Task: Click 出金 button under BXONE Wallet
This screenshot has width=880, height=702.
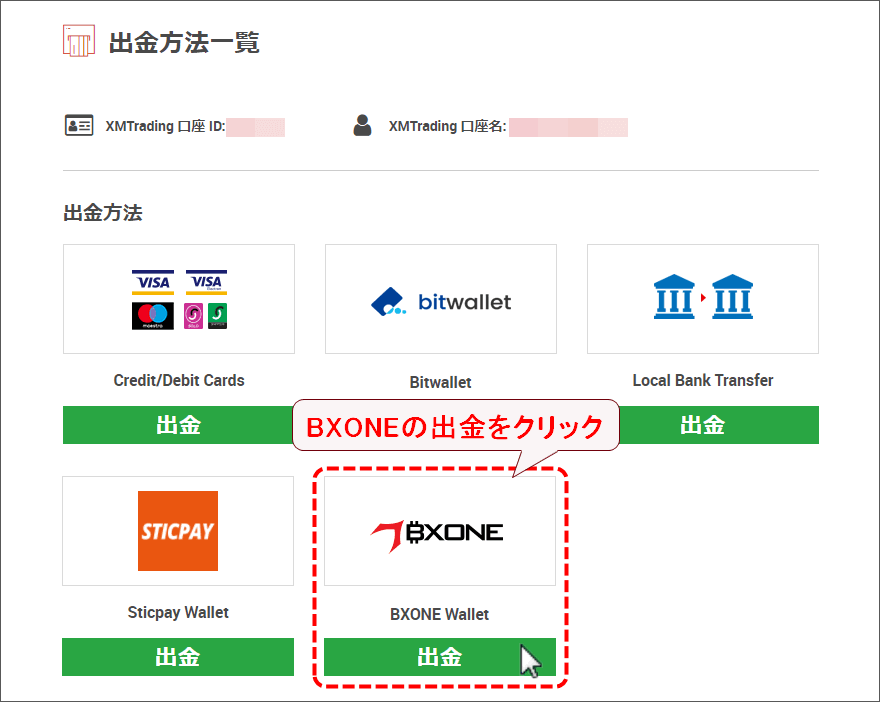Action: click(x=440, y=657)
